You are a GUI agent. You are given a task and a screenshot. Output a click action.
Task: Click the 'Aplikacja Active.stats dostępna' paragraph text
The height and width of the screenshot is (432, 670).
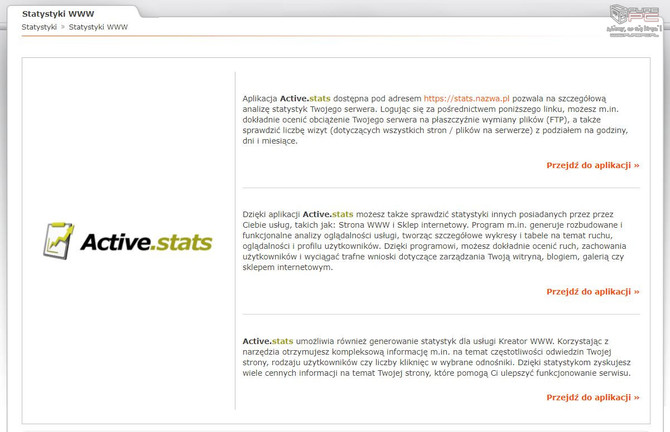coord(435,120)
